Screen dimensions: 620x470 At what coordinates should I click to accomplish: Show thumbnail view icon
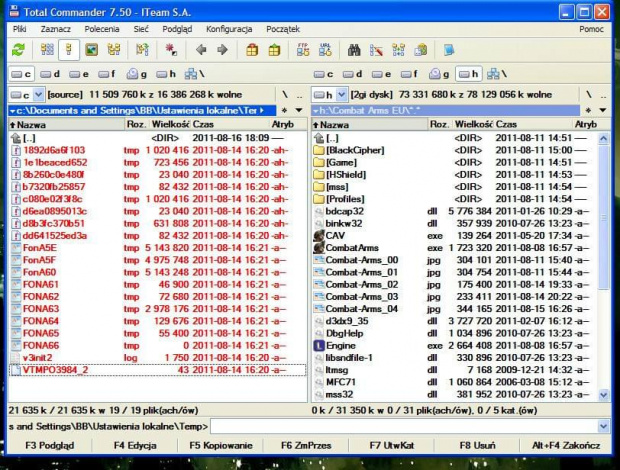(x=91, y=50)
